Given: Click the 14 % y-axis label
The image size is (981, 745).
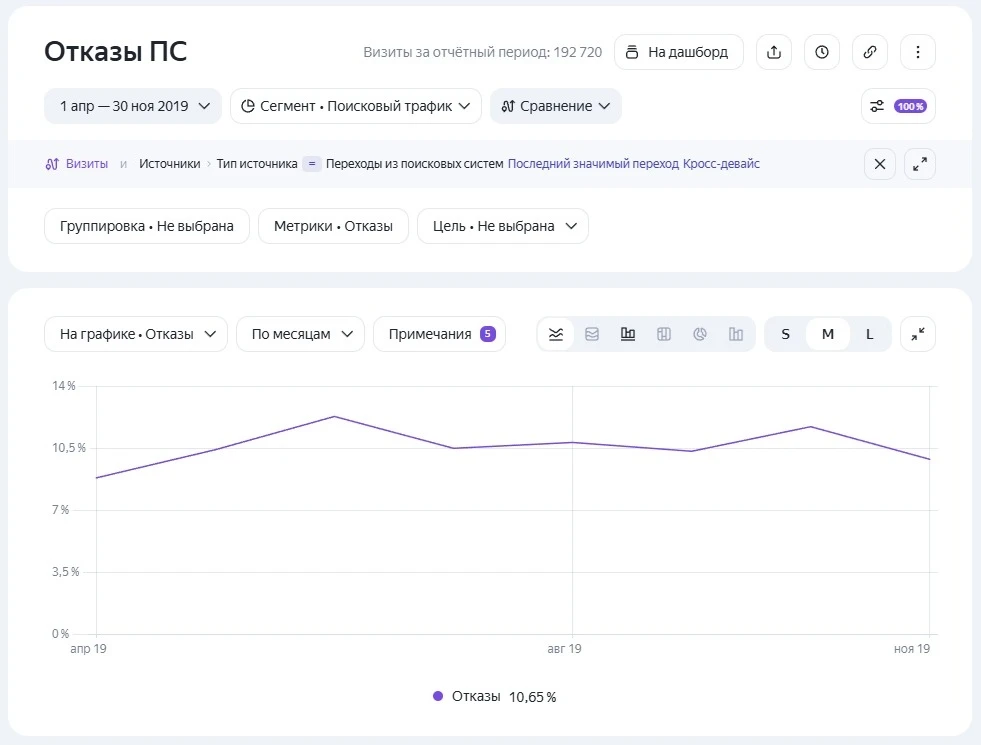Looking at the screenshot, I should coord(64,386).
